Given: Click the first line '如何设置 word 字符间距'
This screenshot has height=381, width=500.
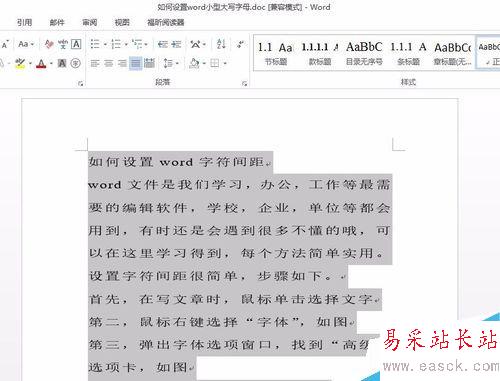Looking at the screenshot, I should [x=177, y=162].
